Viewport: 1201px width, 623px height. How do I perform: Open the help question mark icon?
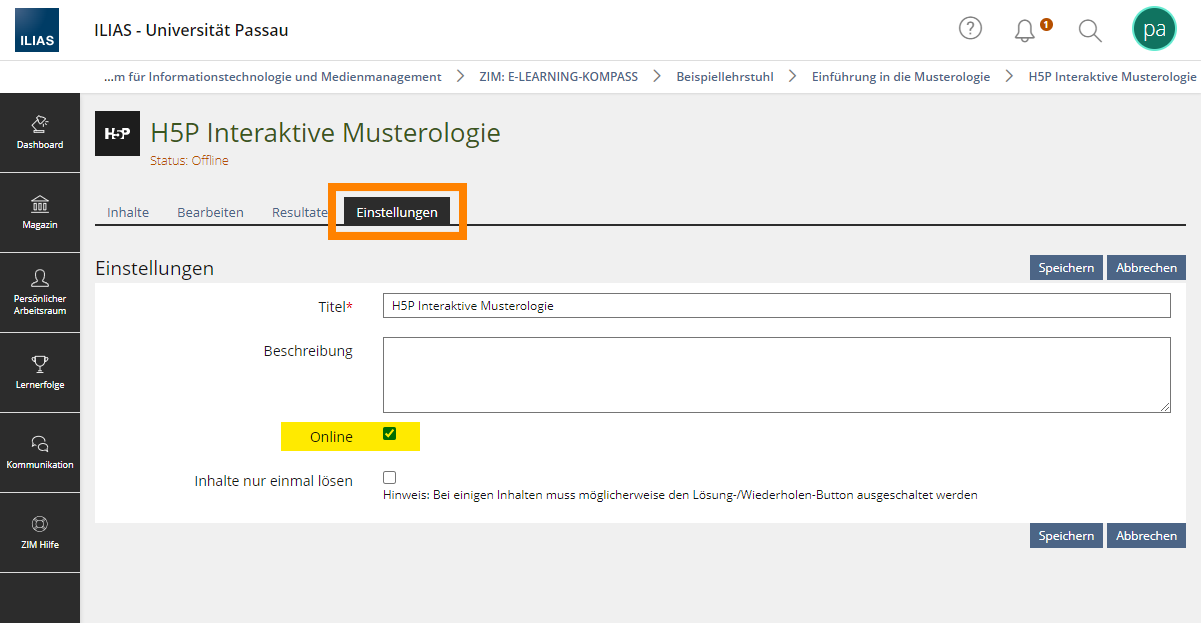pyautogui.click(x=970, y=28)
